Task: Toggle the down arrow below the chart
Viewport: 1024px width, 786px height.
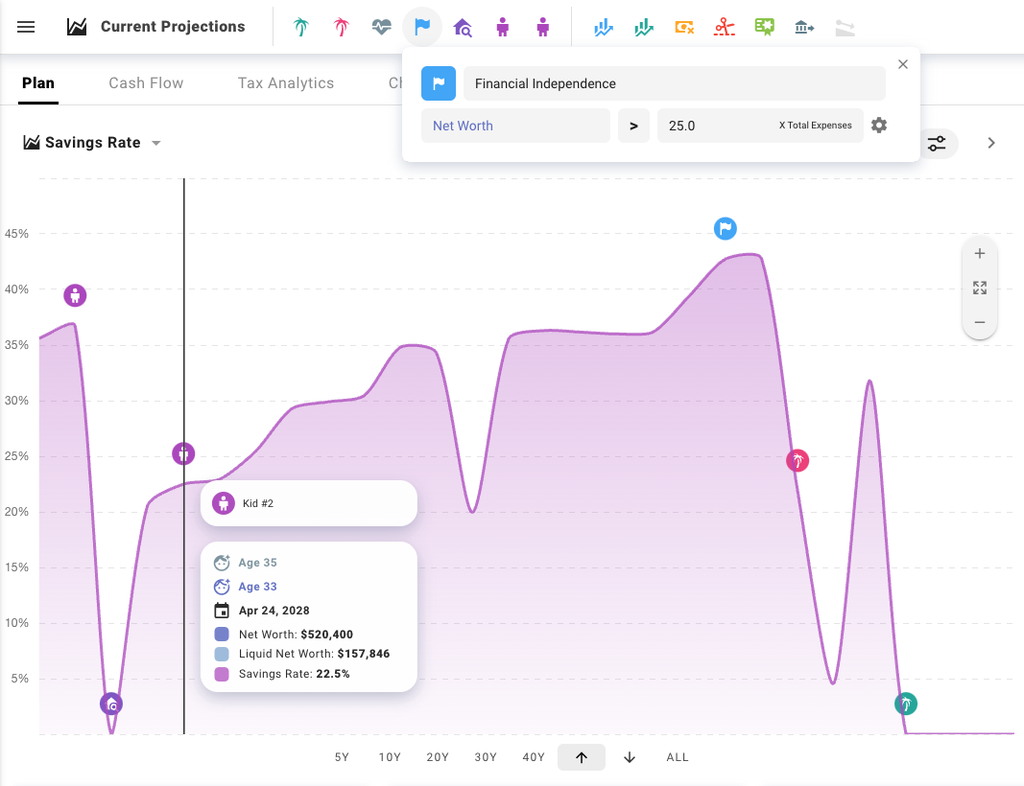Action: 629,757
